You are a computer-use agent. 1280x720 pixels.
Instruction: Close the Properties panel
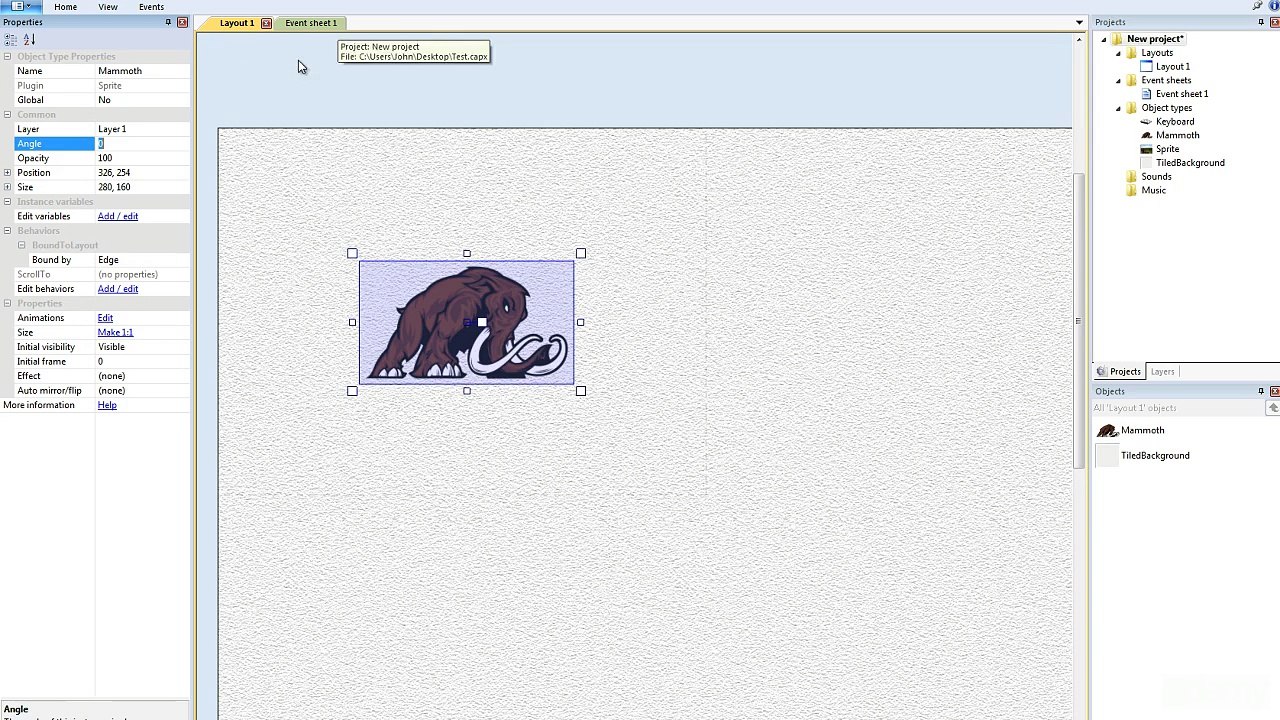(x=182, y=22)
